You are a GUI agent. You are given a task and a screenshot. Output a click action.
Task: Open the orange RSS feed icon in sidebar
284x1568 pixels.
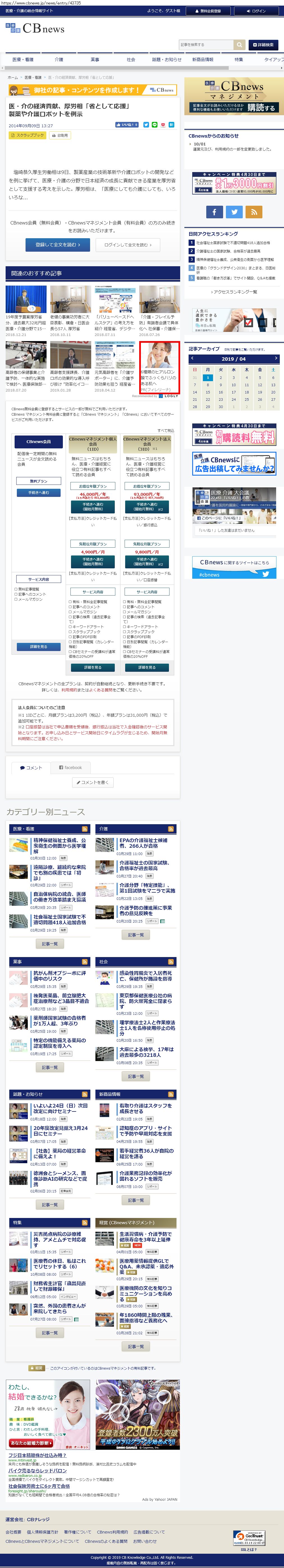coord(254,211)
